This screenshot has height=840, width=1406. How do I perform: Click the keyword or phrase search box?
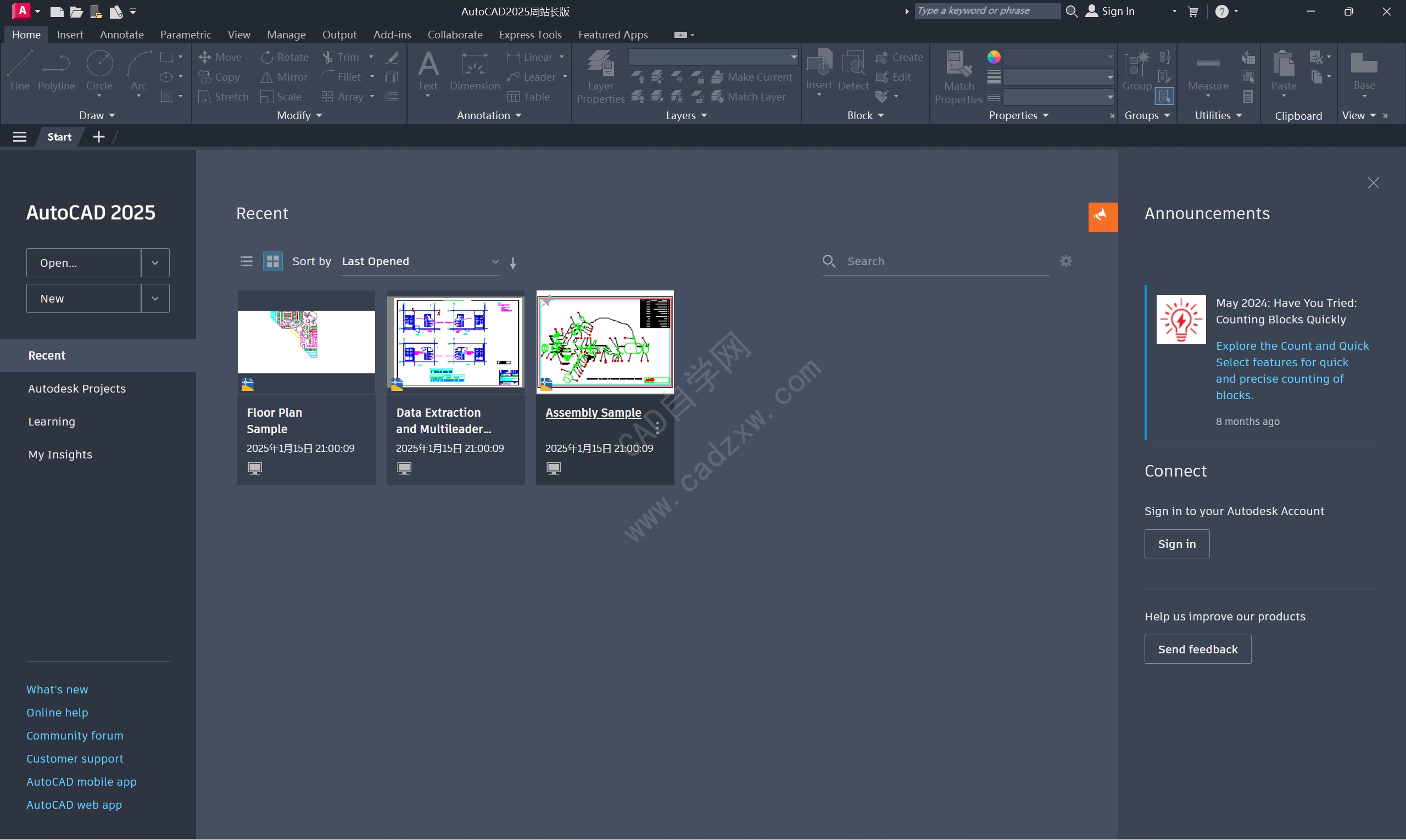pyautogui.click(x=986, y=11)
